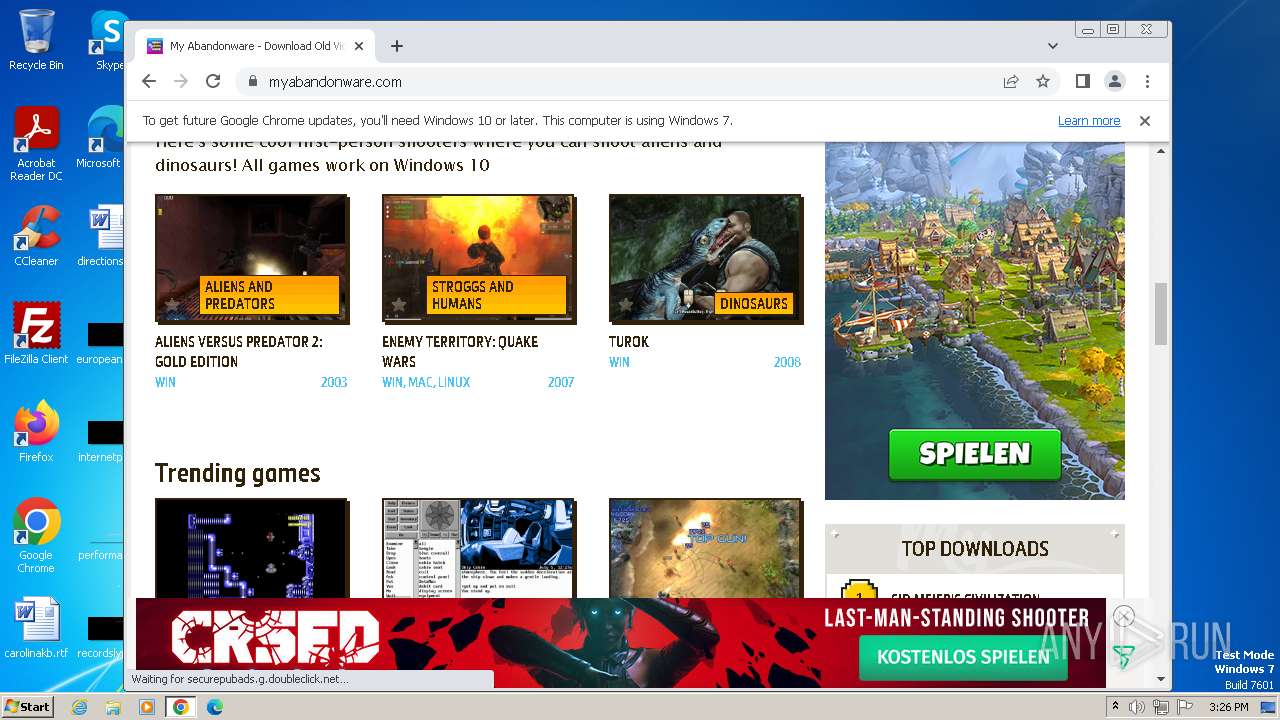
Task: Click the scrollbar up arrow
Action: 1161,151
